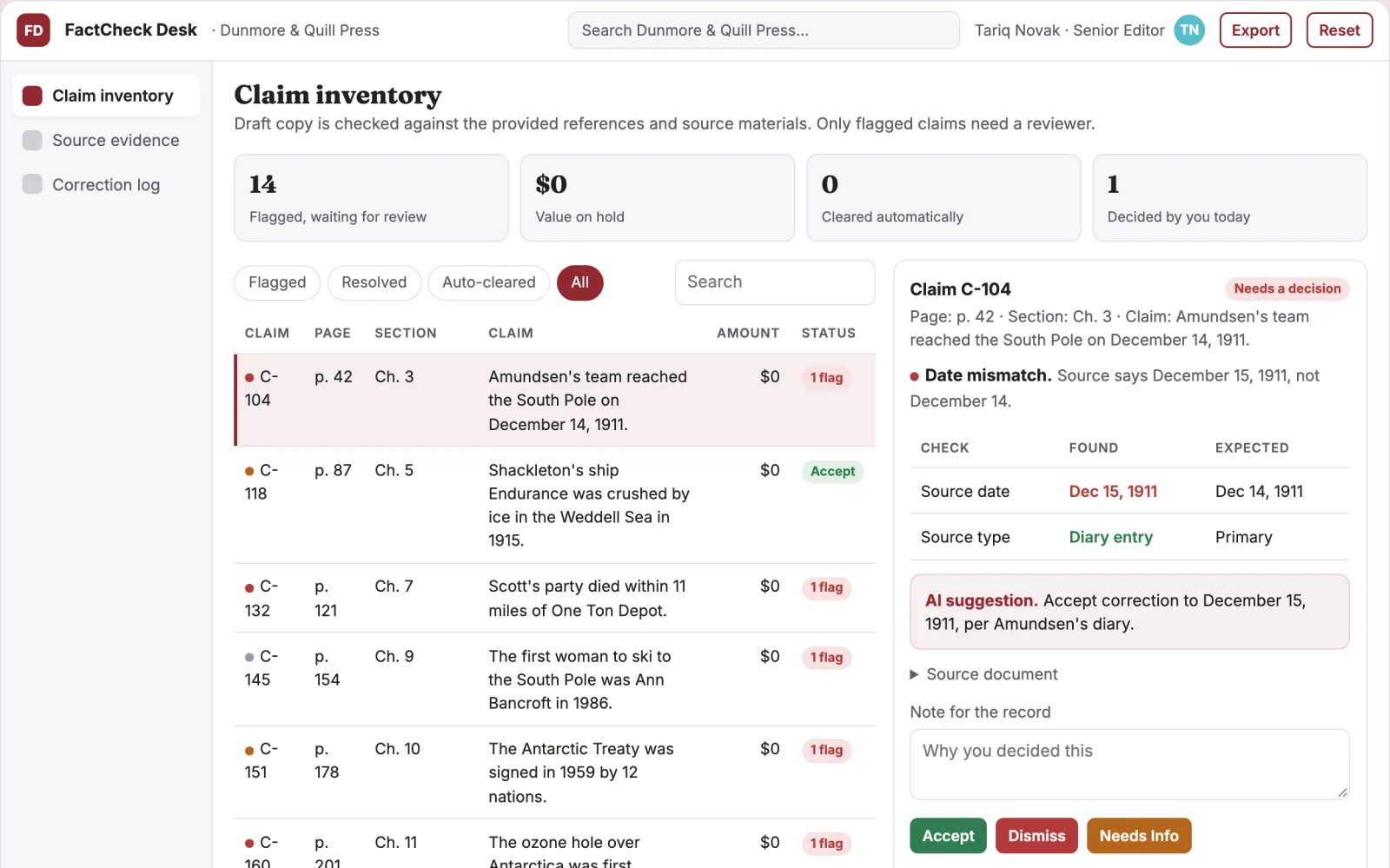
Task: Click the Diary entry found value
Action: coord(1110,538)
